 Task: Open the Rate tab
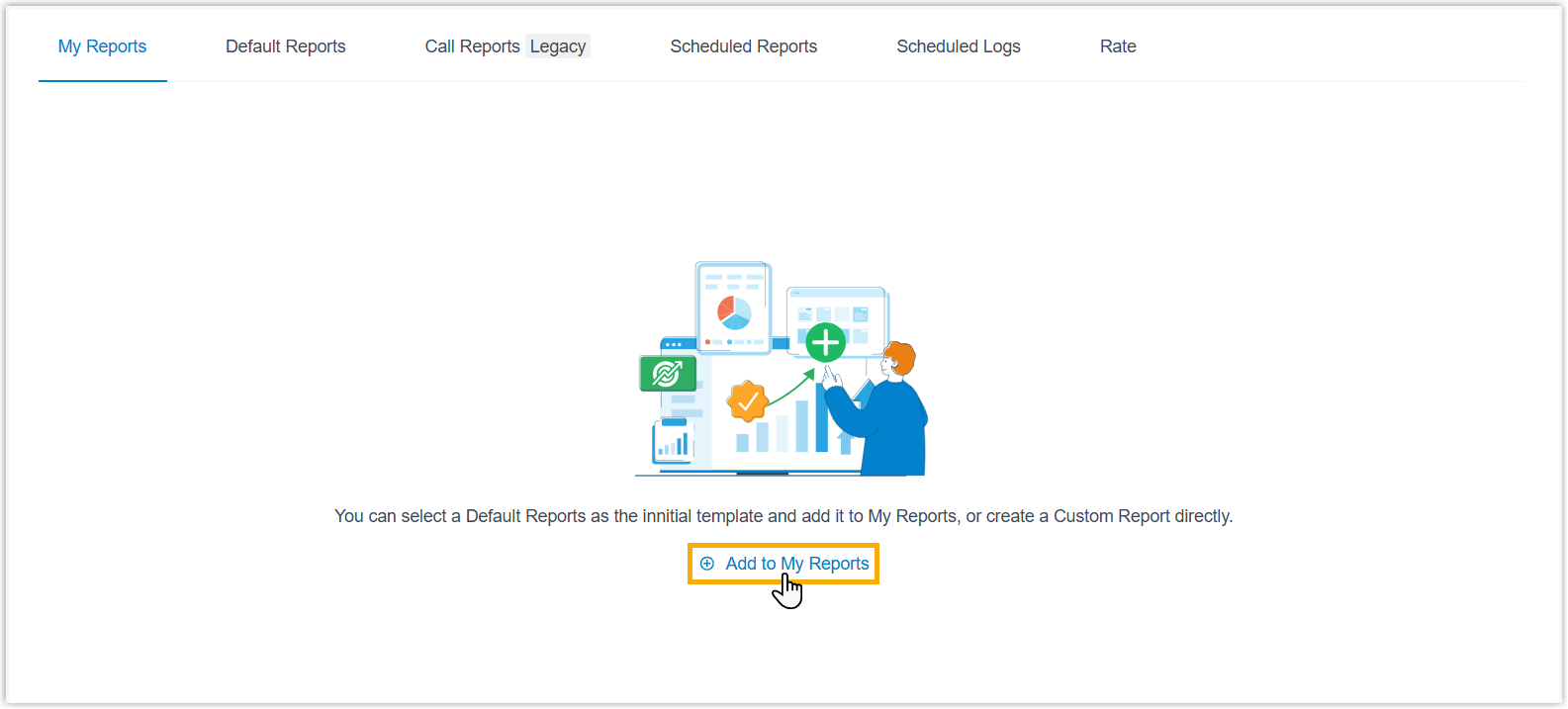pyautogui.click(x=1117, y=46)
